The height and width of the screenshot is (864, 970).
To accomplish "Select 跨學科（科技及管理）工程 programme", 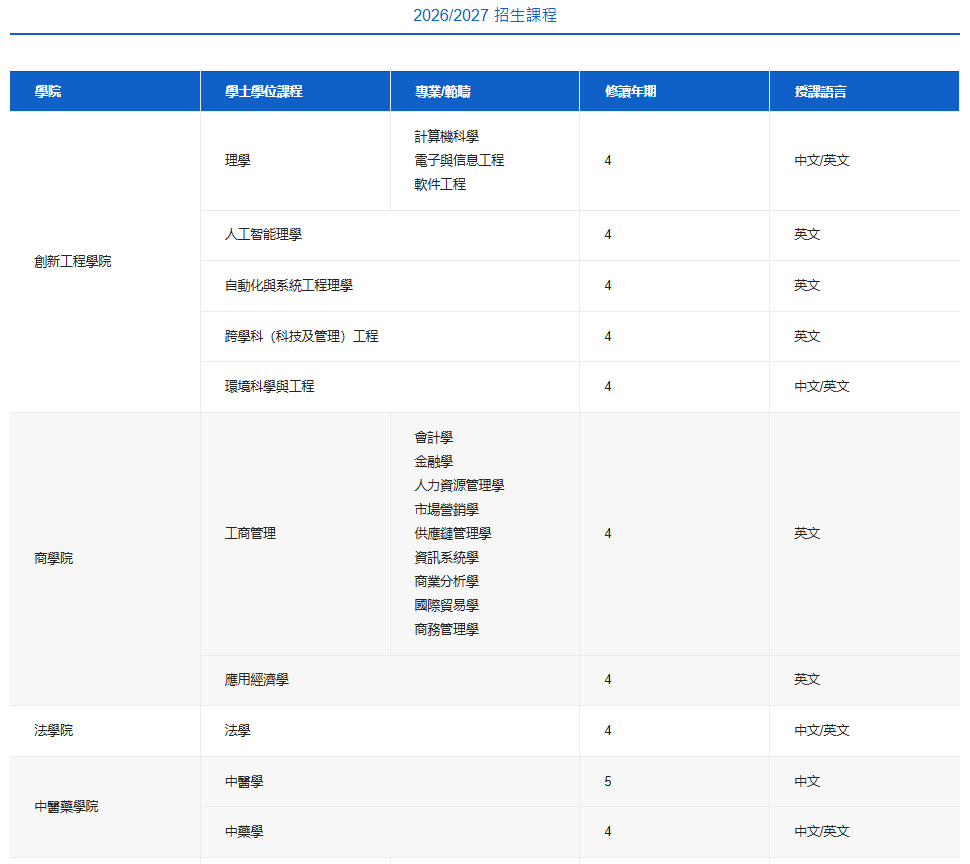I will [x=301, y=336].
